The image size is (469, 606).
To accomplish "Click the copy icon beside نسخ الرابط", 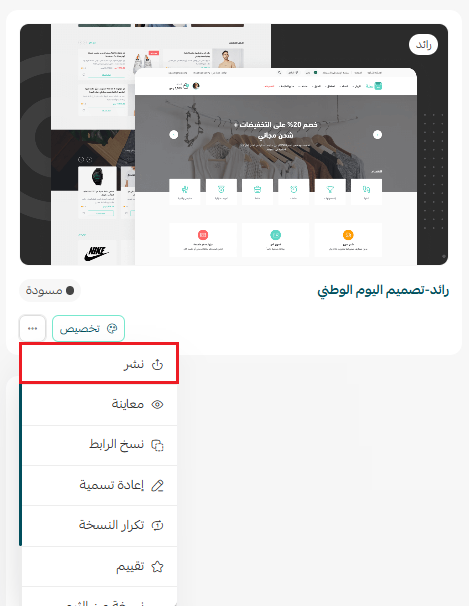I will (x=157, y=445).
